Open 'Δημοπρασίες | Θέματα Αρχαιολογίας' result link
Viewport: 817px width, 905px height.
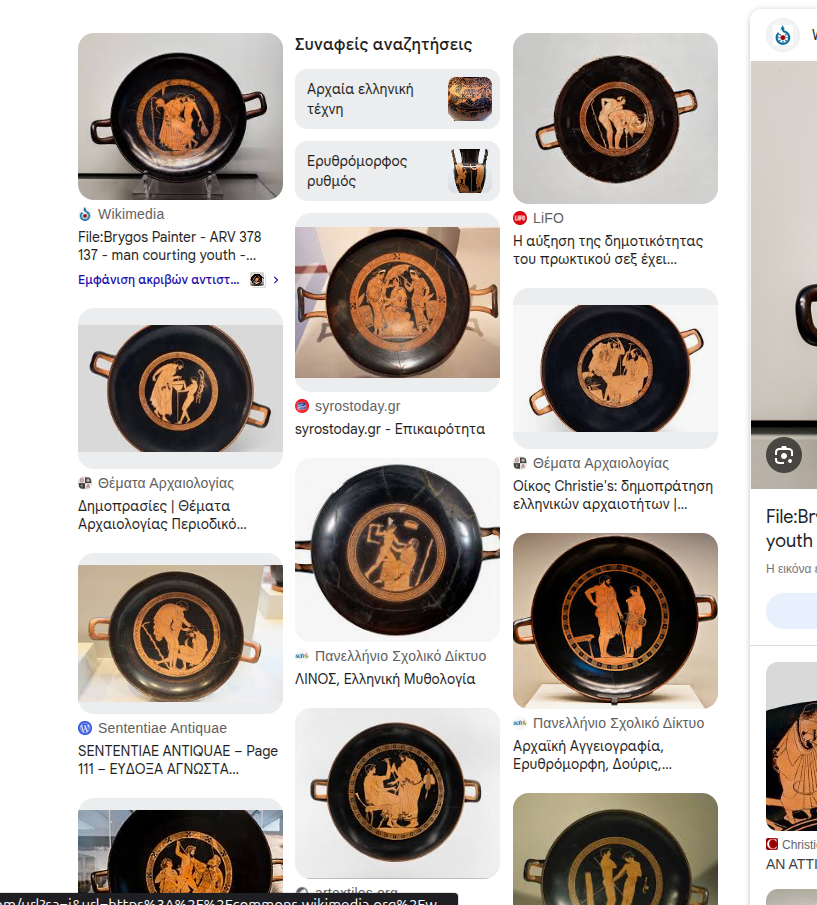[x=162, y=515]
